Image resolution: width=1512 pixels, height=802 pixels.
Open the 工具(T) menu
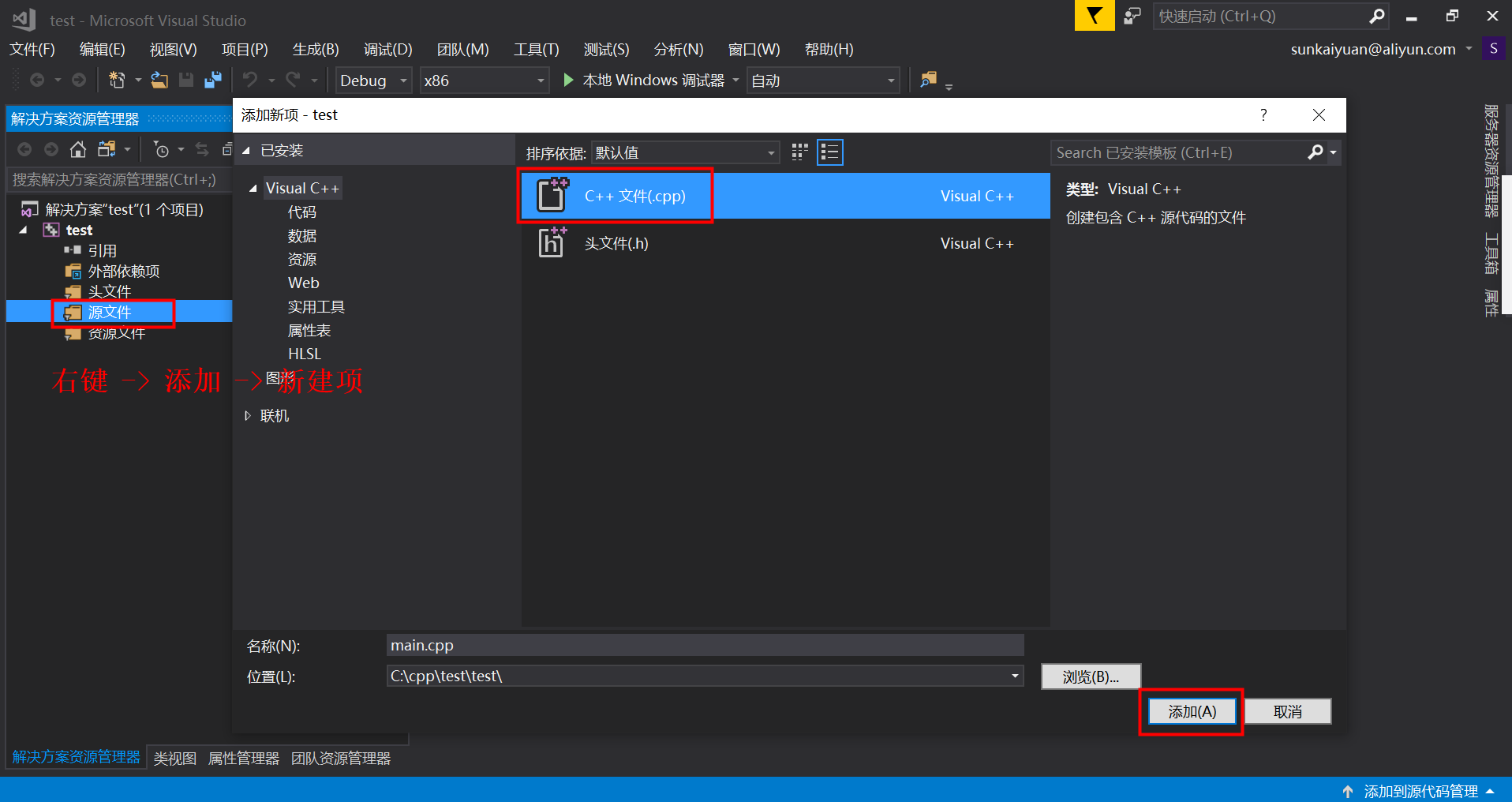(x=537, y=49)
